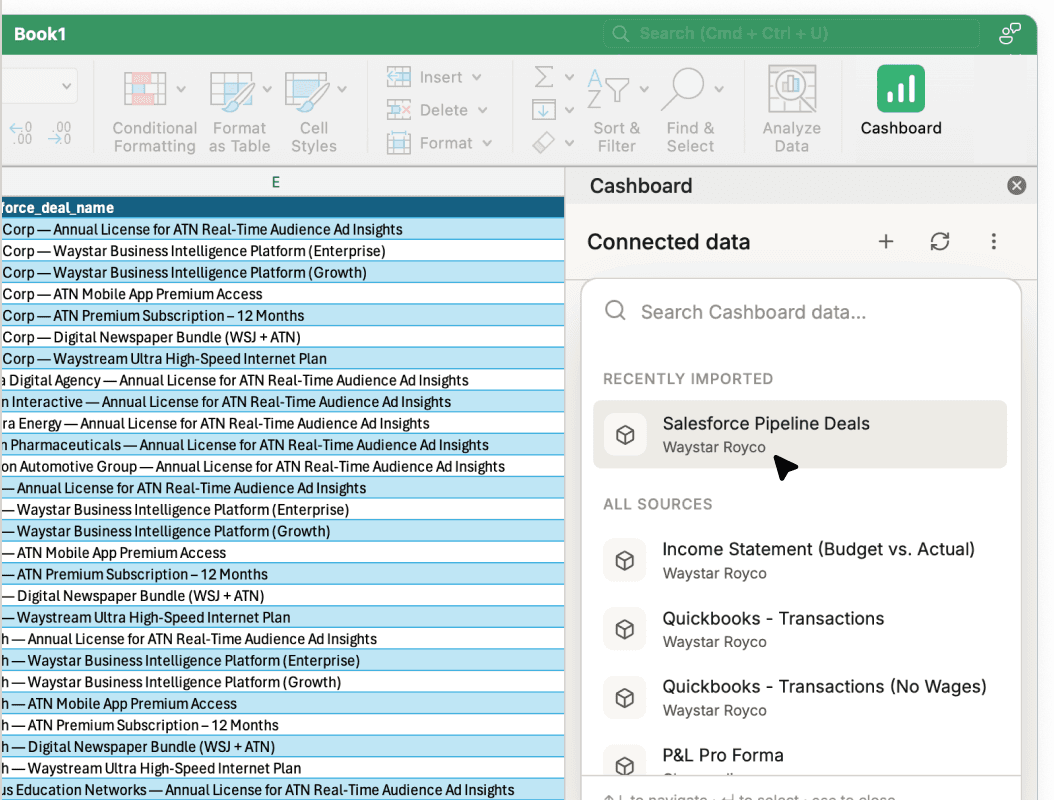Viewport: 1054px width, 800px height.
Task: Click Decrease Decimal icon
Action: pyautogui.click(x=60, y=132)
